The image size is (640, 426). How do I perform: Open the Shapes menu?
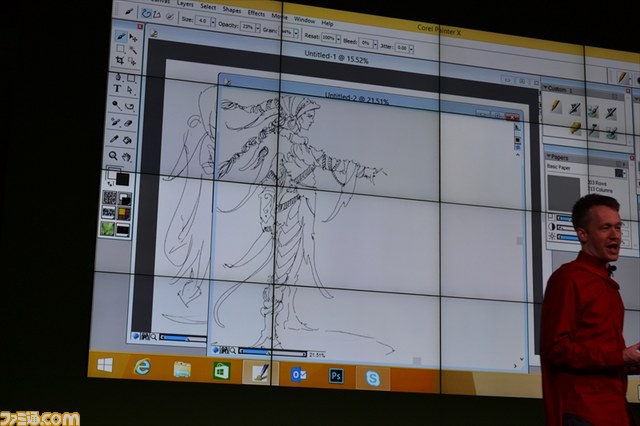coord(232,10)
